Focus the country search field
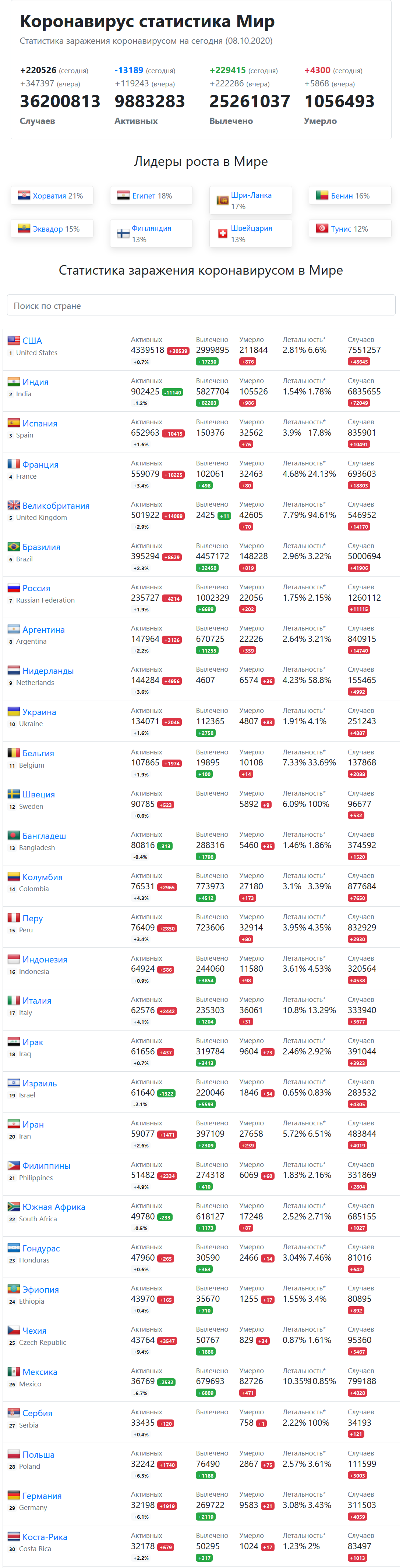 (x=201, y=306)
